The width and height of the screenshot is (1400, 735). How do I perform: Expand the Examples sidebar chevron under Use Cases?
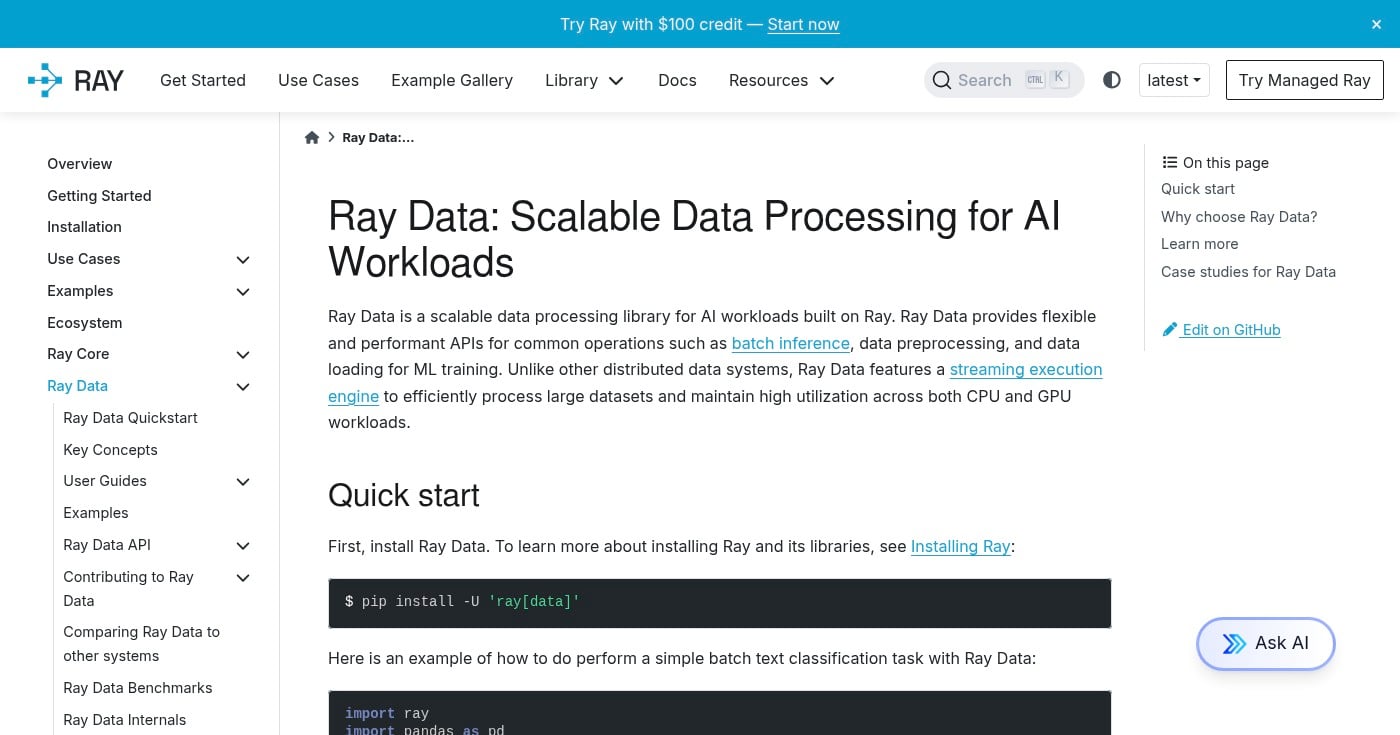pos(242,292)
